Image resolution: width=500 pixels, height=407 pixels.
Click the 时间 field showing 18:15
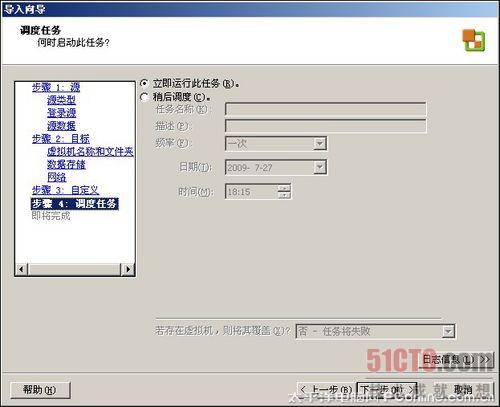click(x=252, y=192)
